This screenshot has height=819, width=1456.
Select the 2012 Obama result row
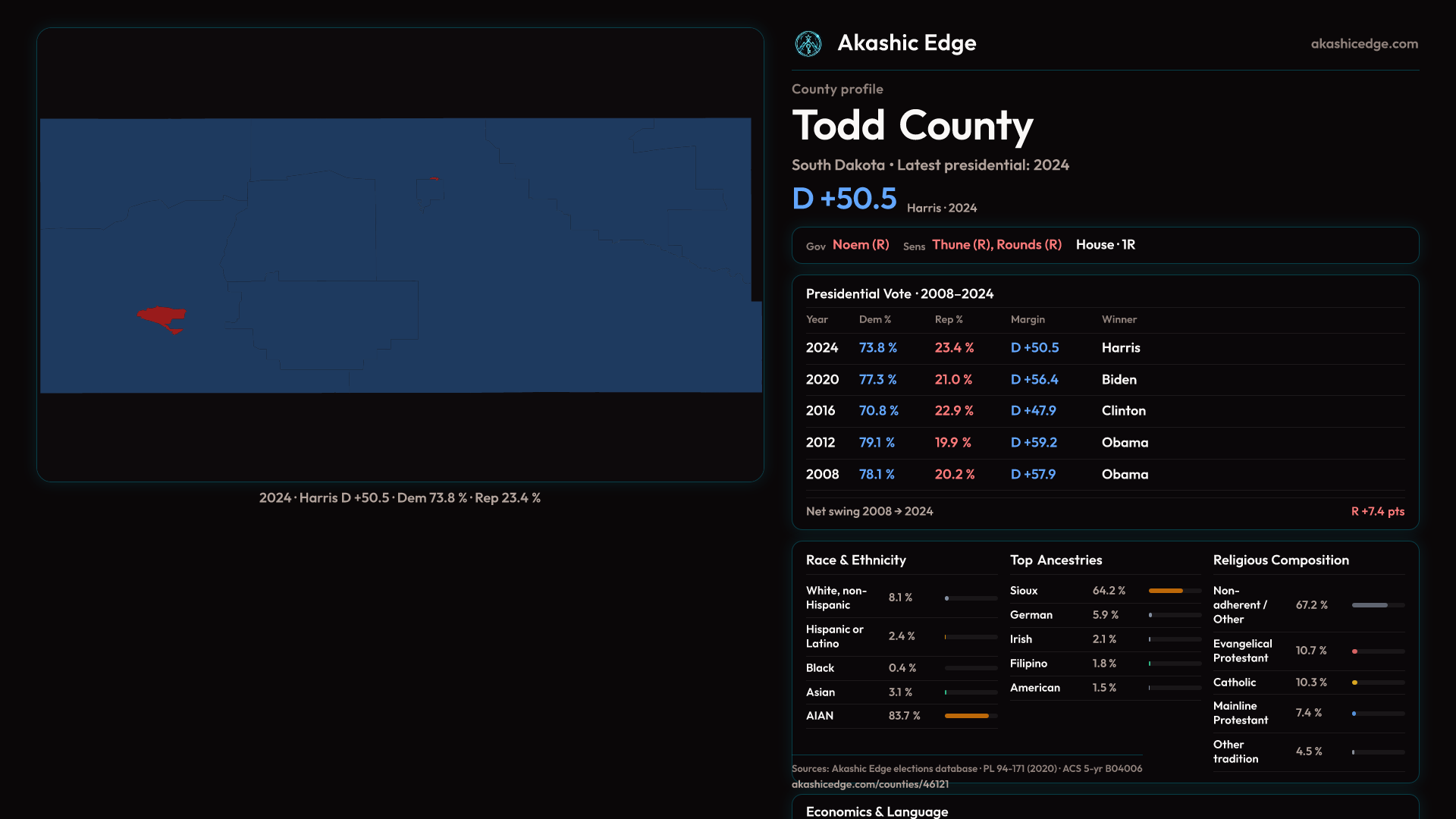pos(1104,443)
